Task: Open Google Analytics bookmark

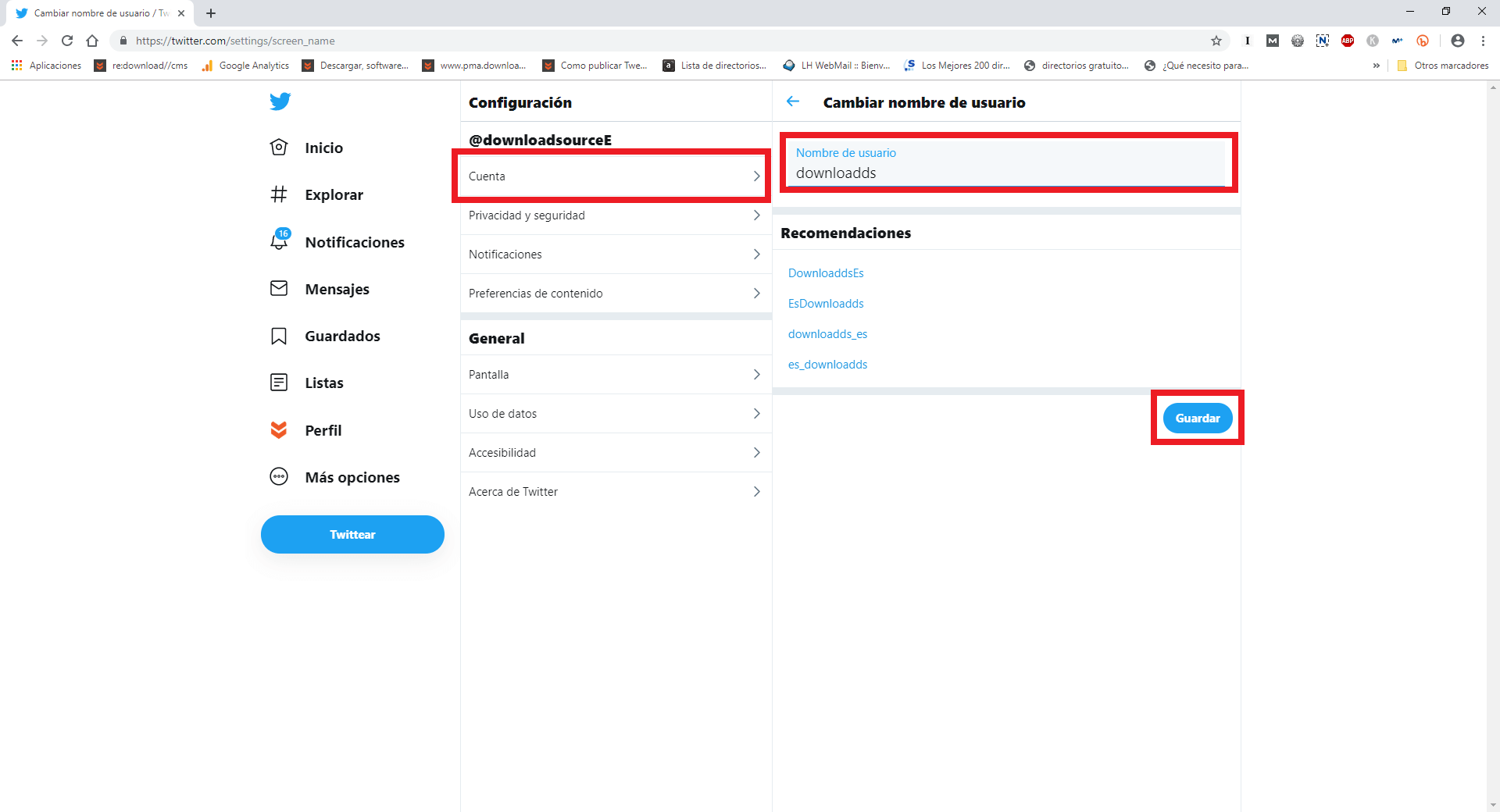Action: tap(245, 66)
